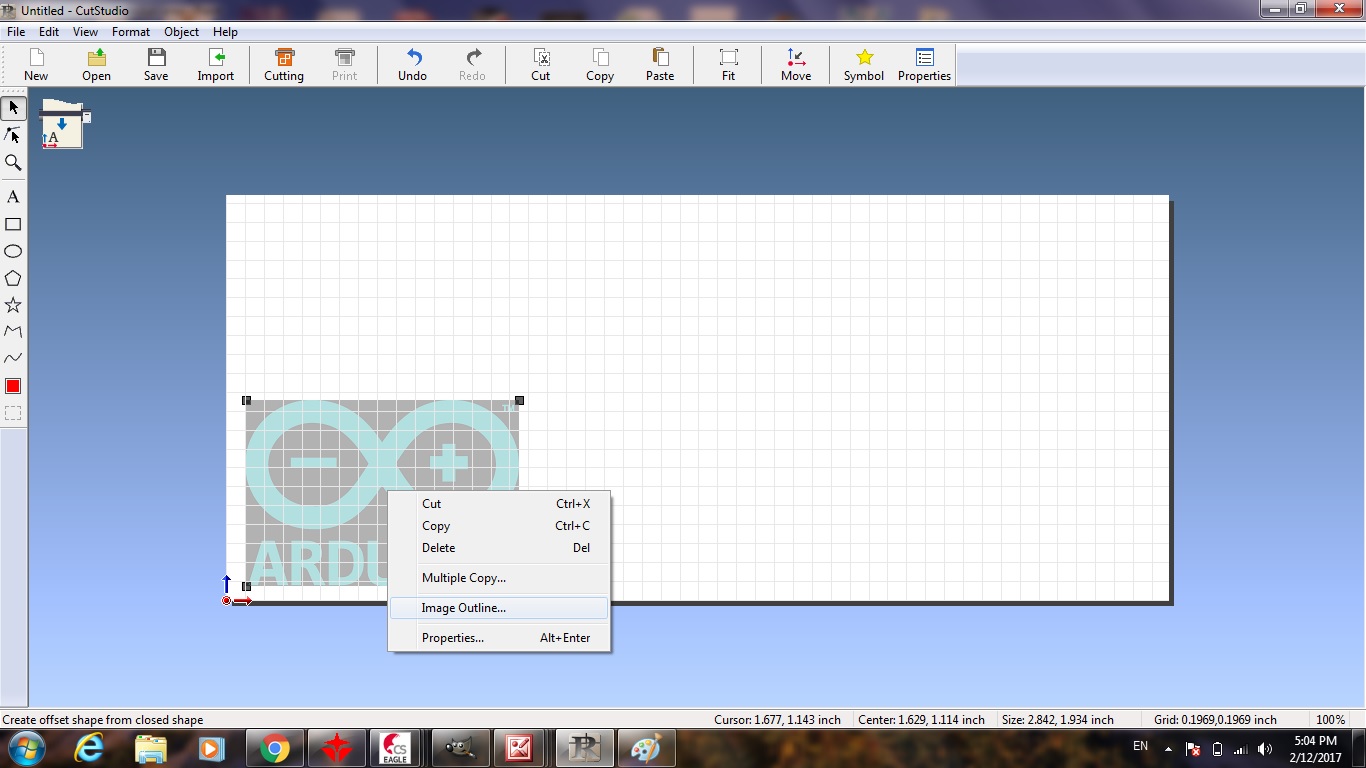
Task: Click the Save toolbar icon
Action: pyautogui.click(x=156, y=65)
